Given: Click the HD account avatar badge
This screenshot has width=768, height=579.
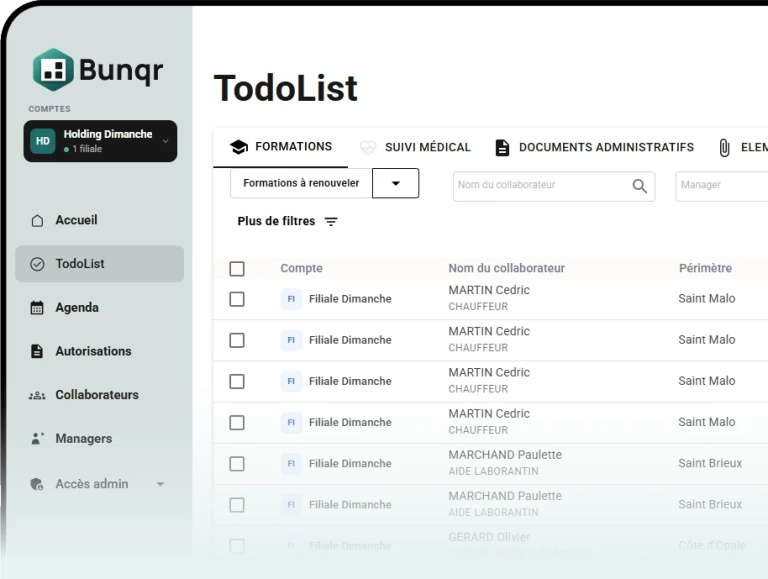Looking at the screenshot, I should [x=43, y=141].
